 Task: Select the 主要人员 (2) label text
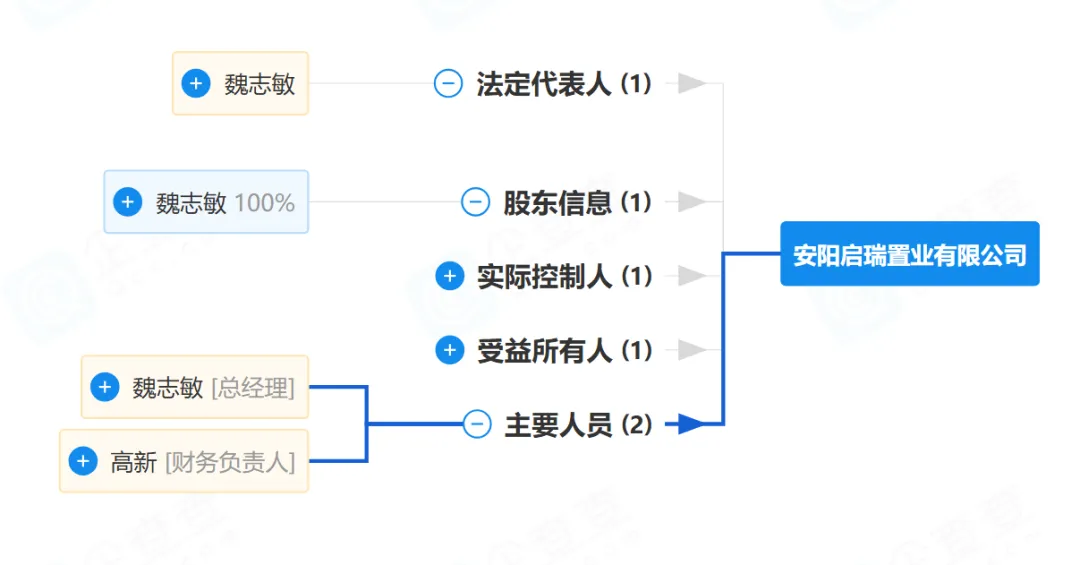coord(577,425)
